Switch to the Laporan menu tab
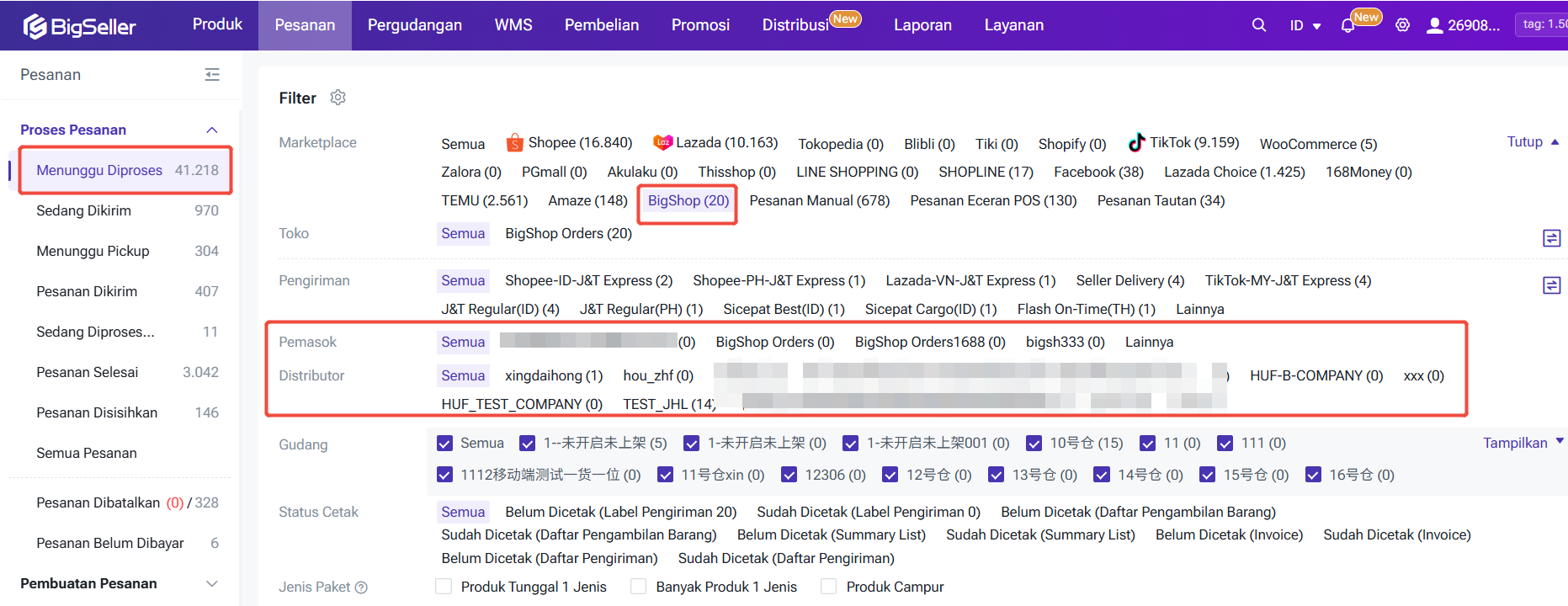 coord(922,25)
